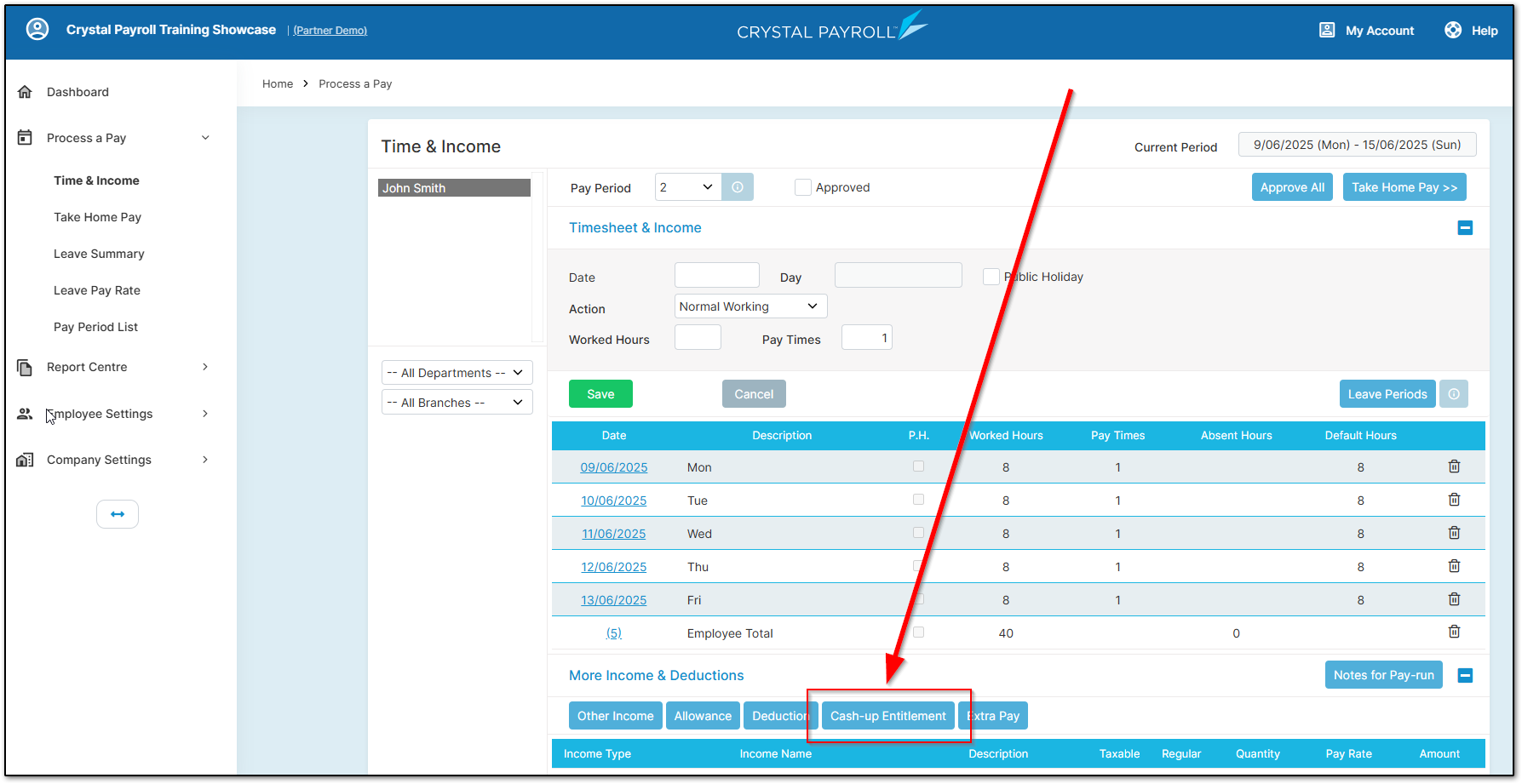The image size is (1522, 784).
Task: Click the Worked Hours input field
Action: point(698,337)
